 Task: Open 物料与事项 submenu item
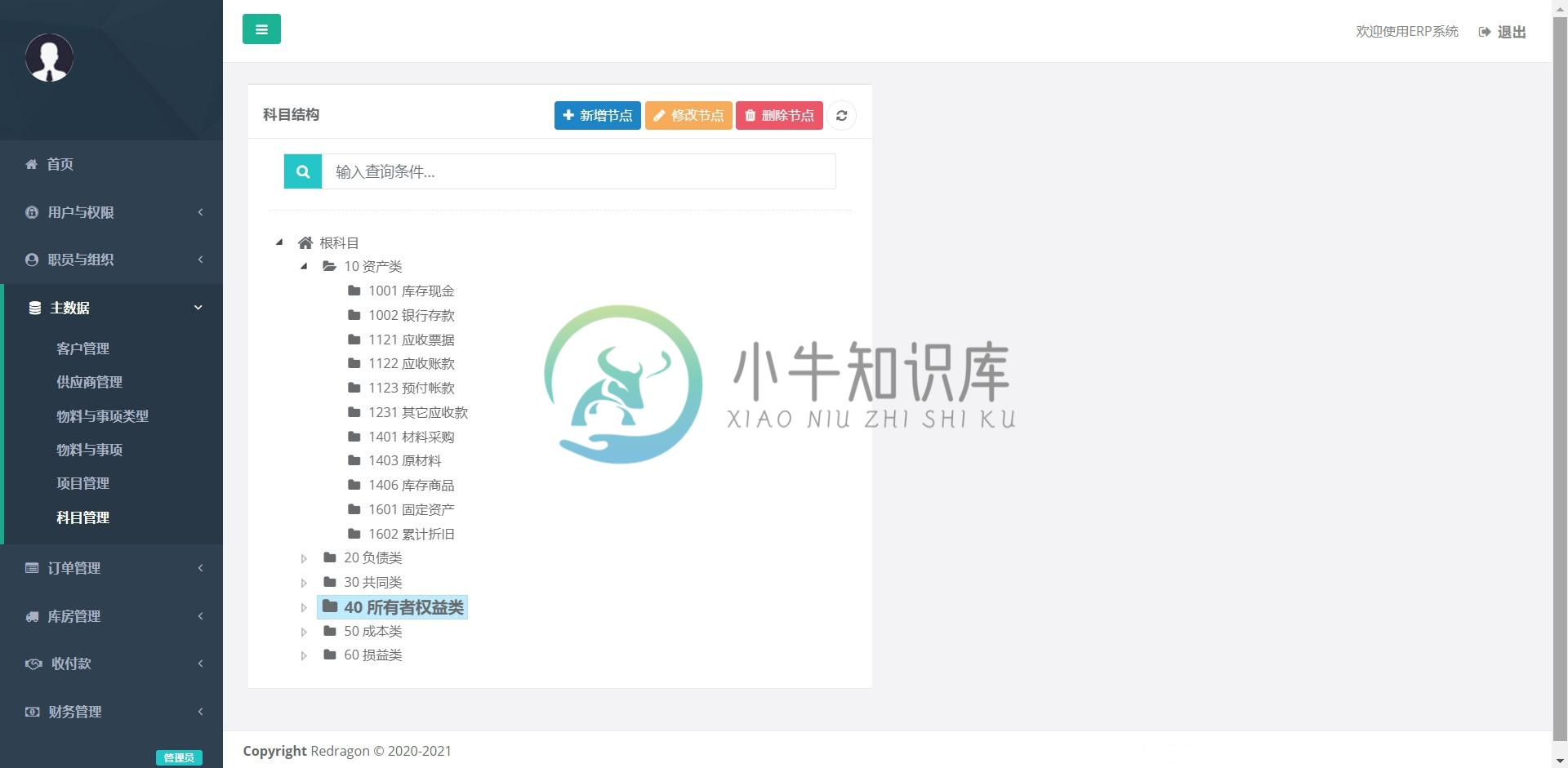coord(89,450)
